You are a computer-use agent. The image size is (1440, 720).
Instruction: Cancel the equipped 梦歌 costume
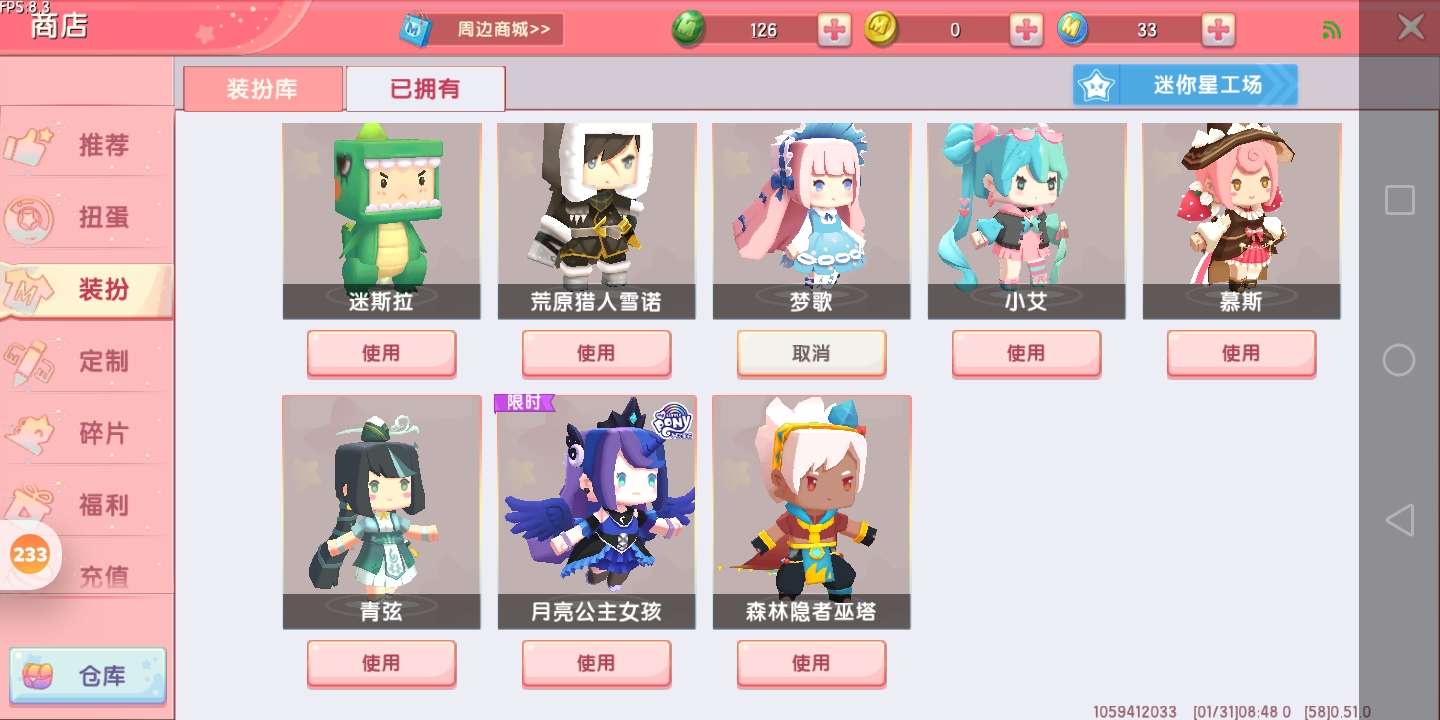pyautogui.click(x=811, y=353)
